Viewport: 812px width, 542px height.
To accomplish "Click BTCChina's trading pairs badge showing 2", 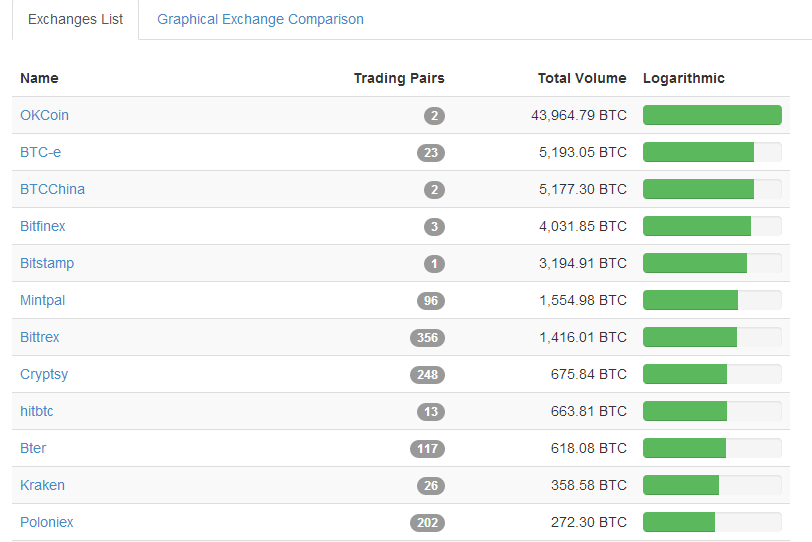I will [434, 189].
